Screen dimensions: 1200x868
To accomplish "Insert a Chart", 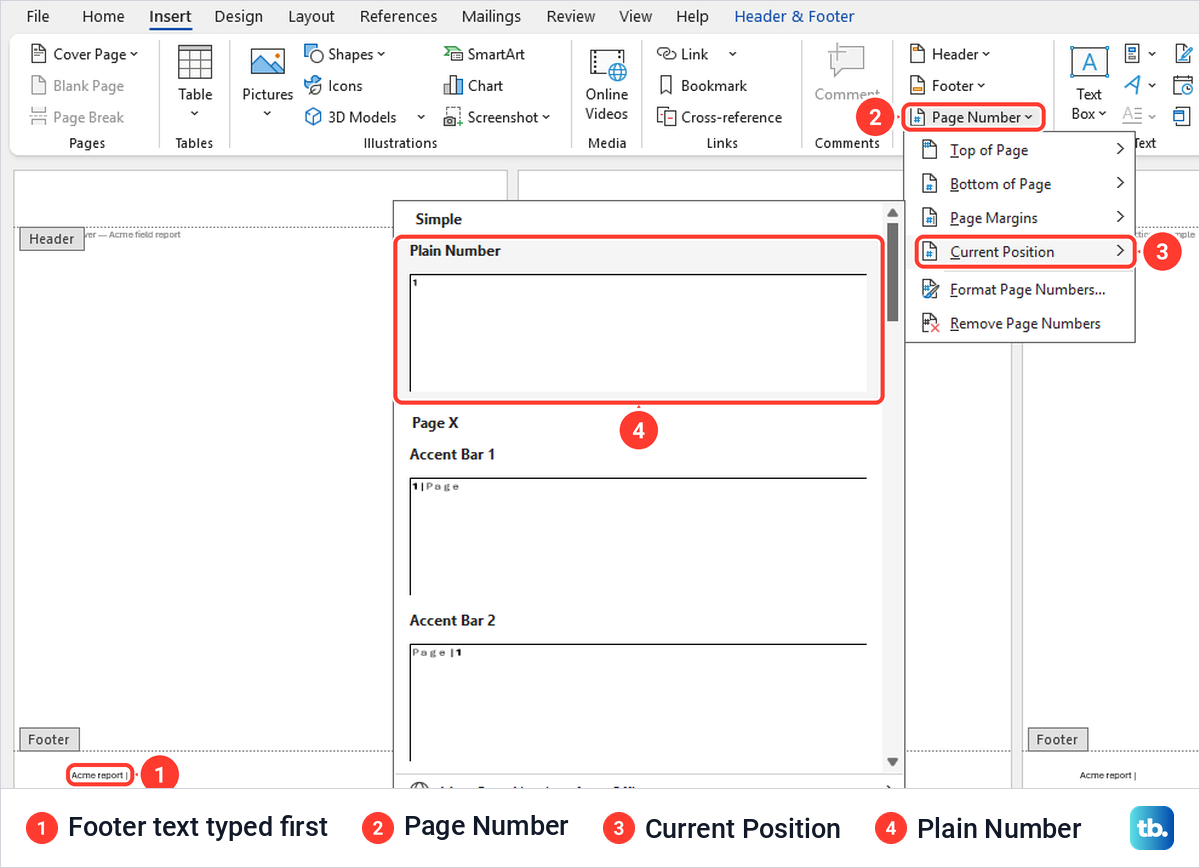I will (x=473, y=86).
